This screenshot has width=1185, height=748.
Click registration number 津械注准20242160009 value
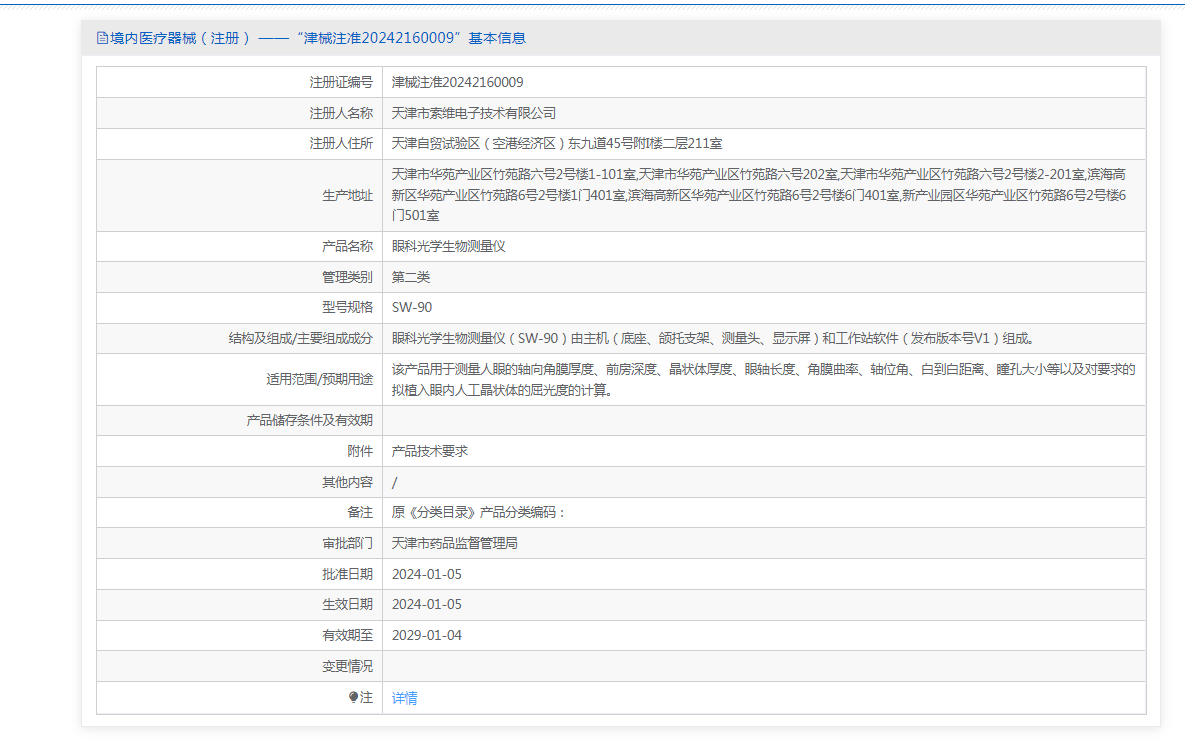457,82
